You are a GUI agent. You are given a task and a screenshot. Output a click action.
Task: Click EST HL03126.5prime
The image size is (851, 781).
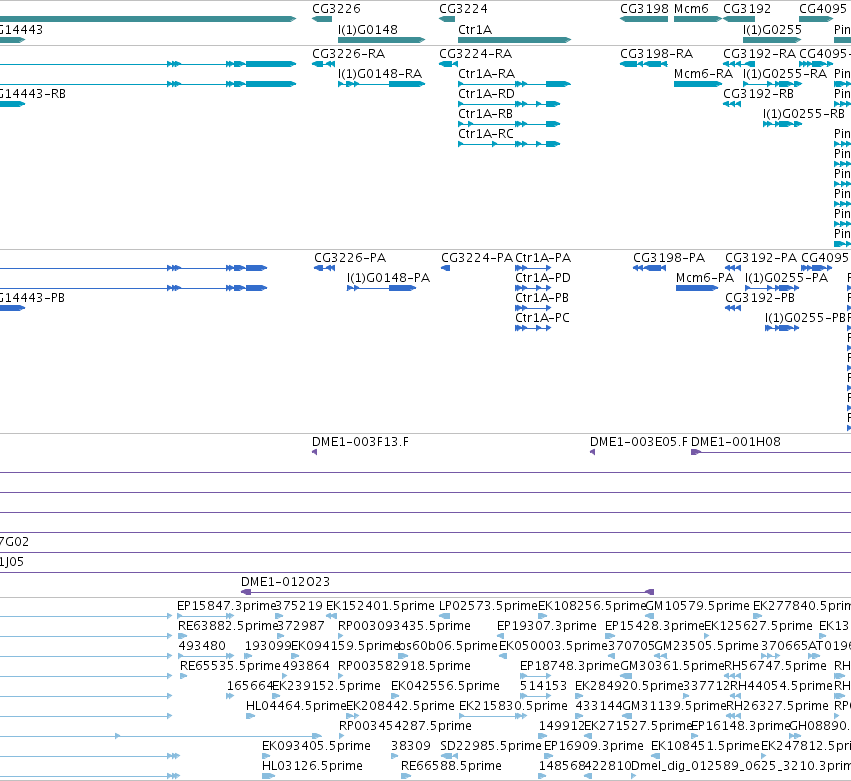[312, 766]
